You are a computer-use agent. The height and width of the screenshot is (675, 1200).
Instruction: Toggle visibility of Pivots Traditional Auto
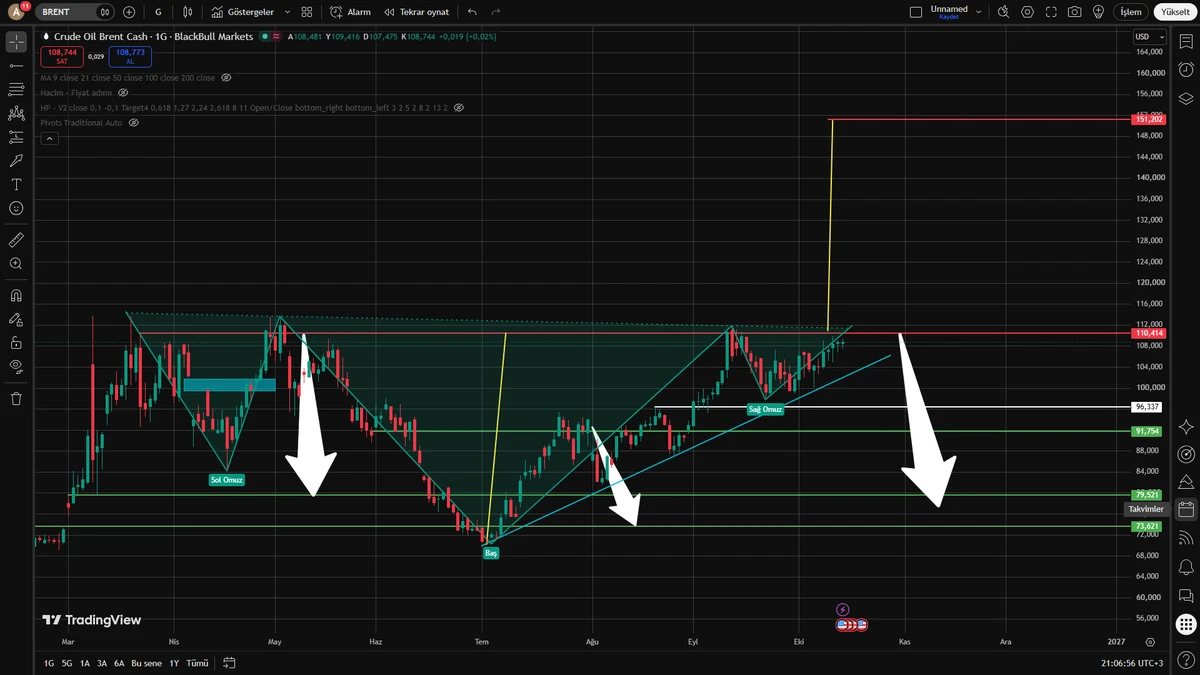point(133,122)
